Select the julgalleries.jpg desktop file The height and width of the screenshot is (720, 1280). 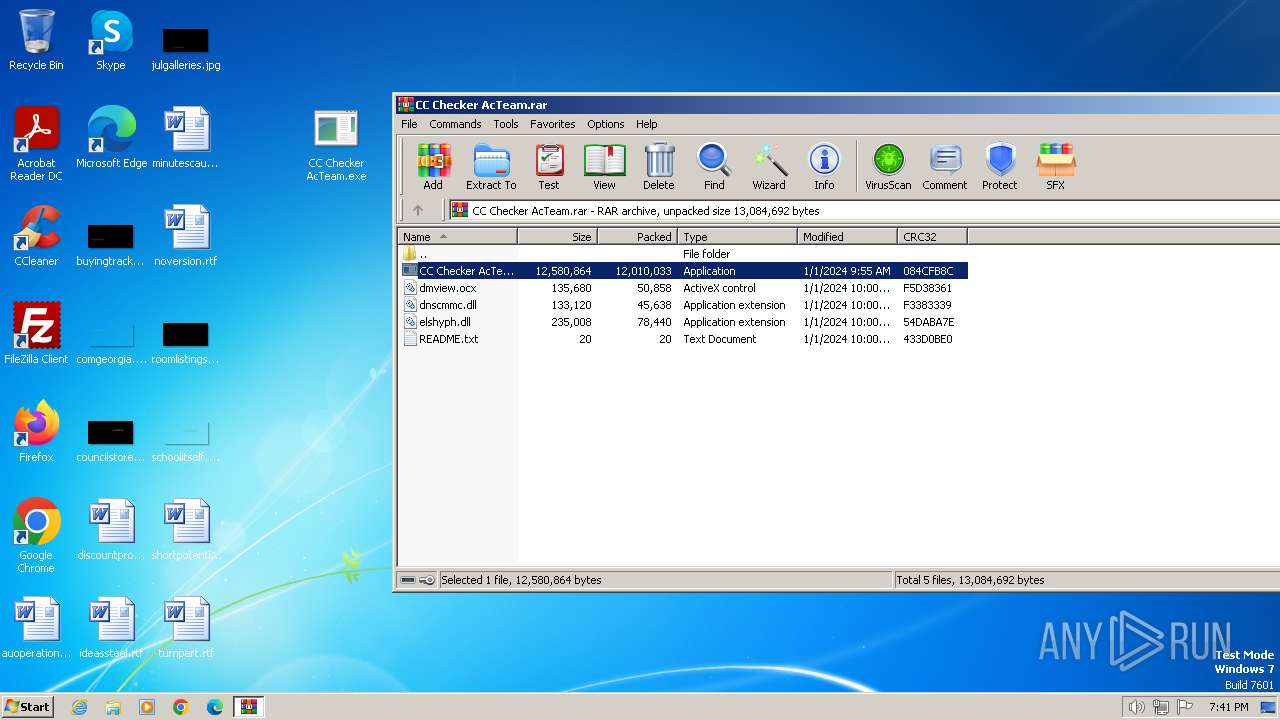pos(186,48)
